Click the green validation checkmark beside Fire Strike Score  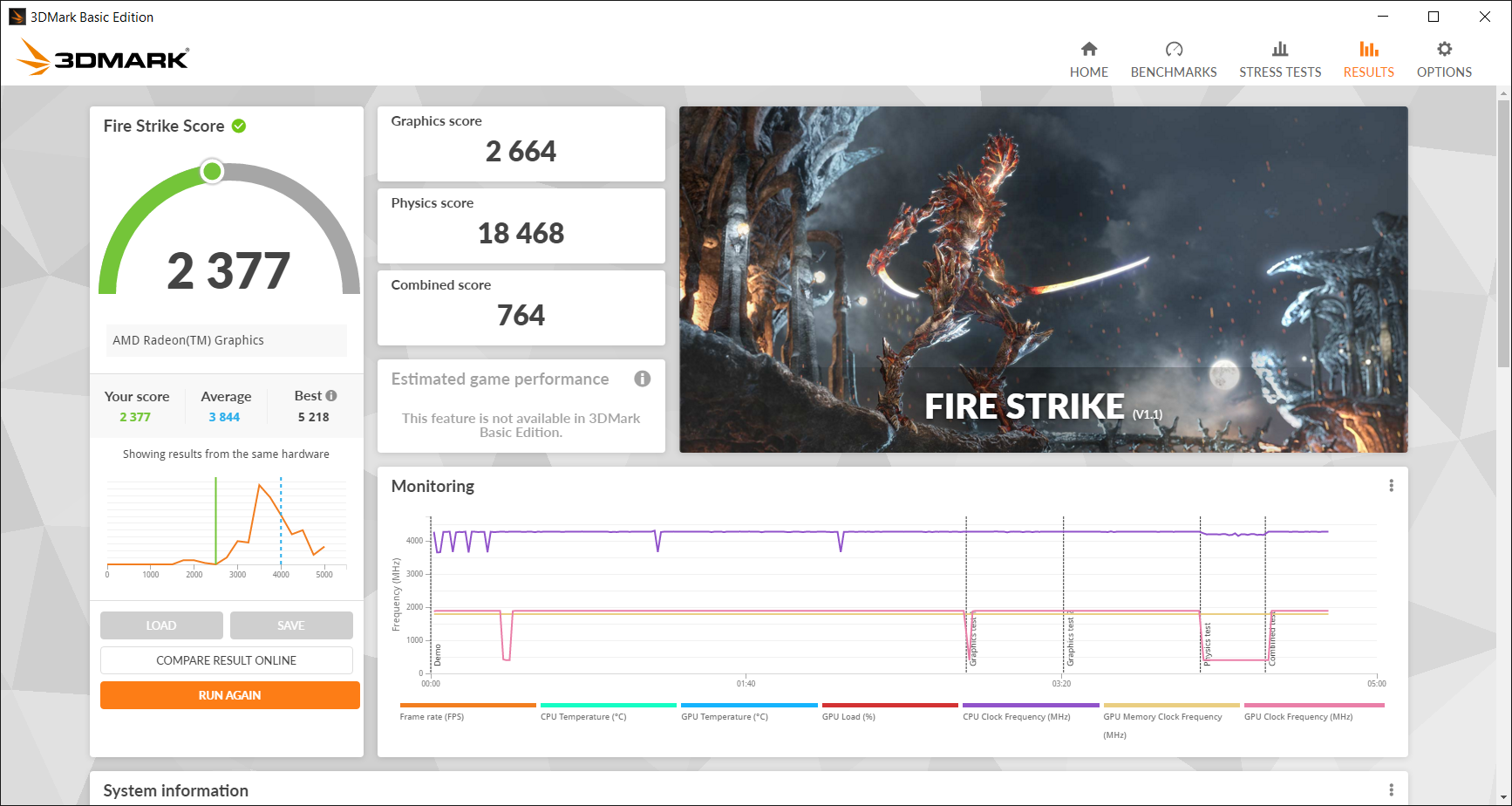(239, 126)
